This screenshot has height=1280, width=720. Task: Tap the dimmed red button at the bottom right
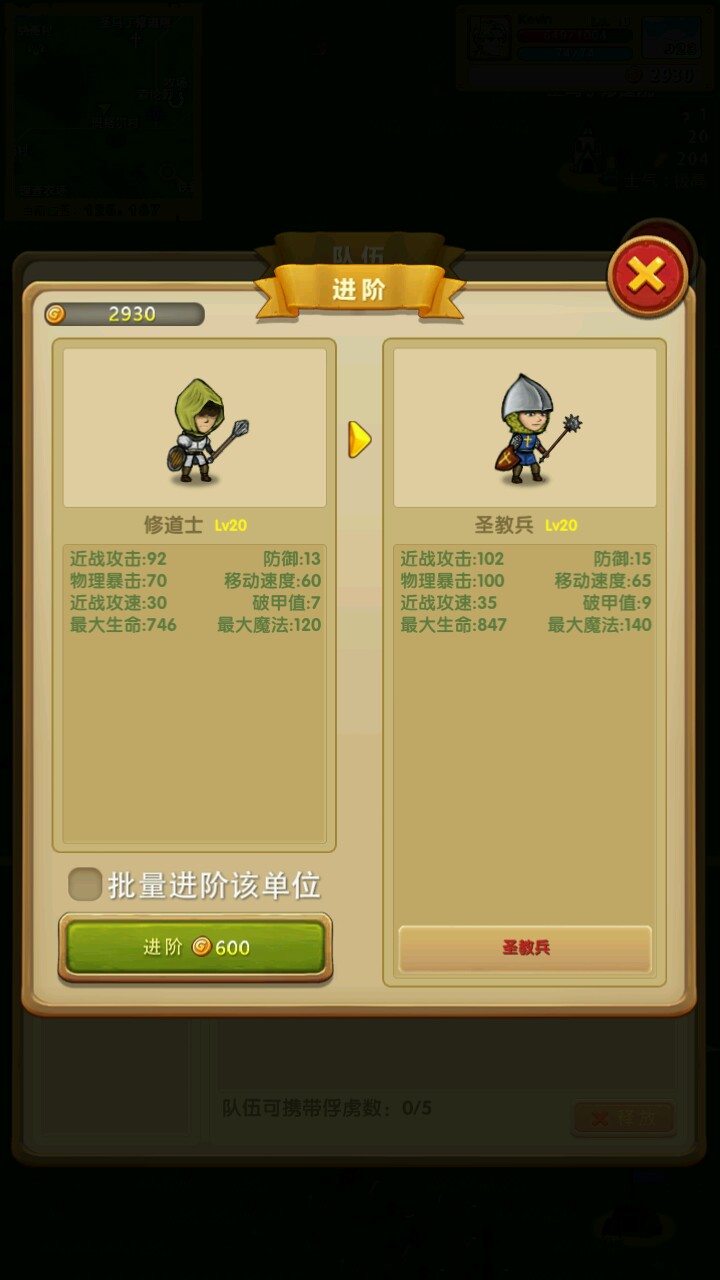tap(623, 1119)
